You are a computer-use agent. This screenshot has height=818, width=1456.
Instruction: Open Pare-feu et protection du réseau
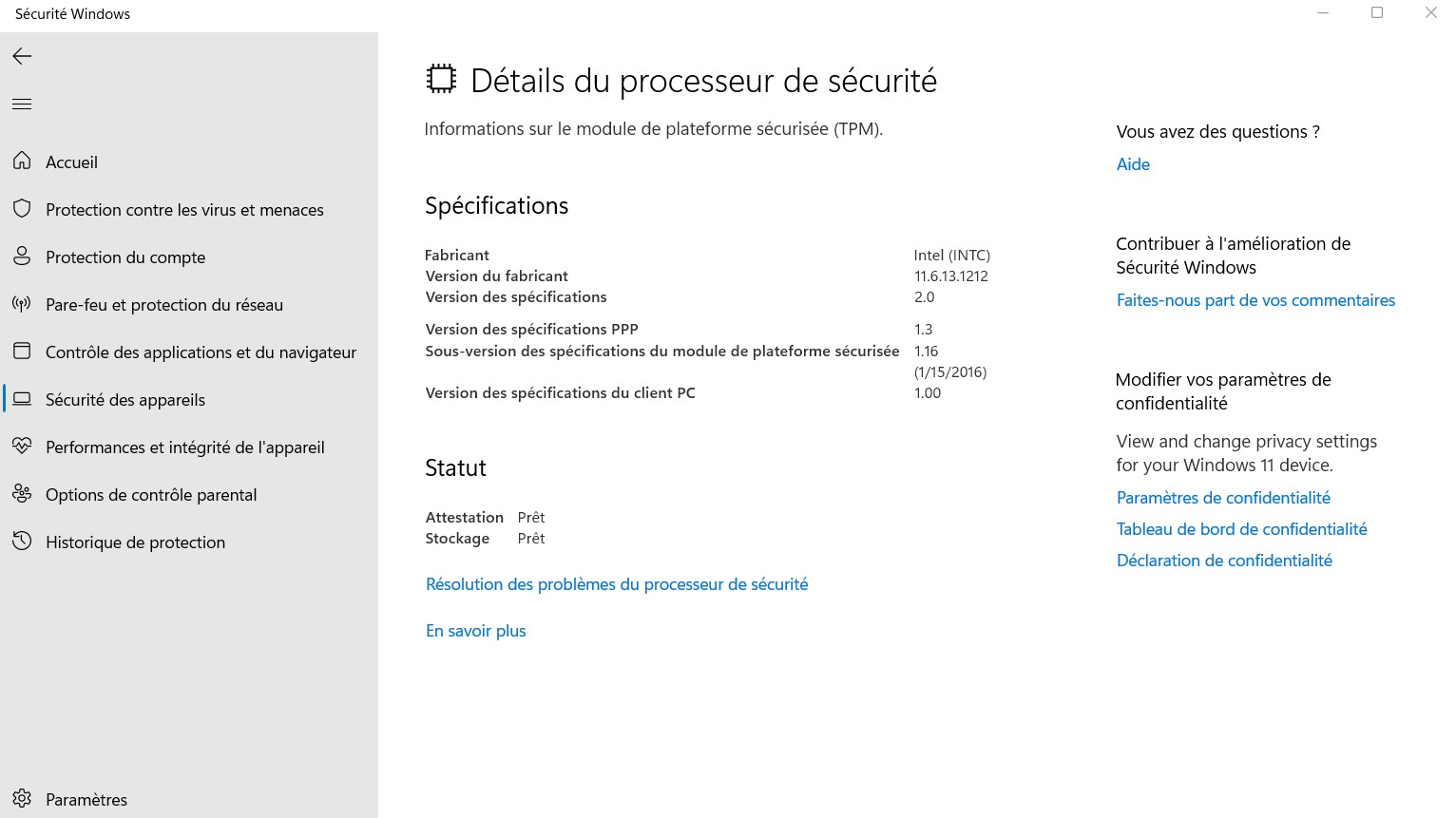point(164,305)
